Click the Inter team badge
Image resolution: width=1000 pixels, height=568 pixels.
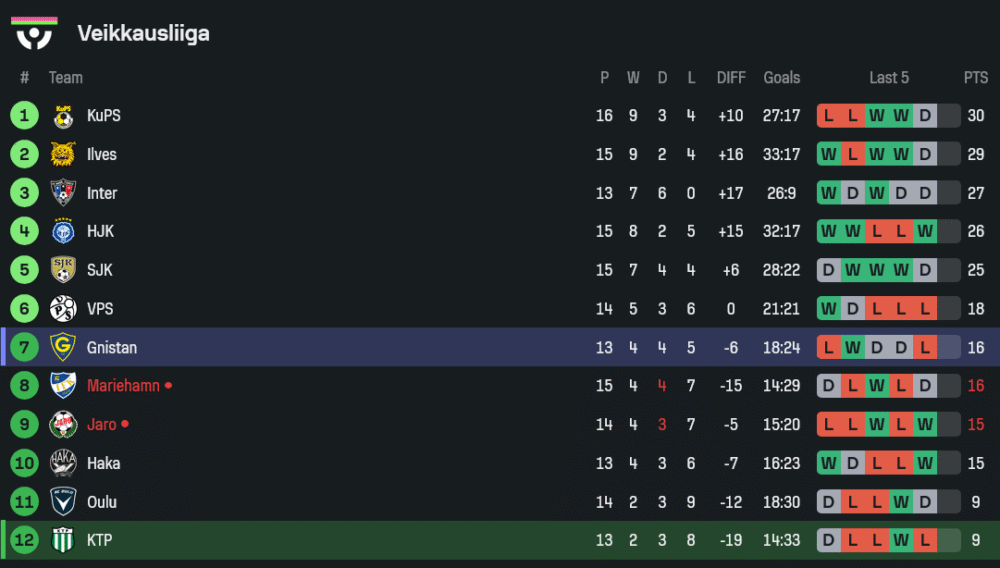[63, 193]
